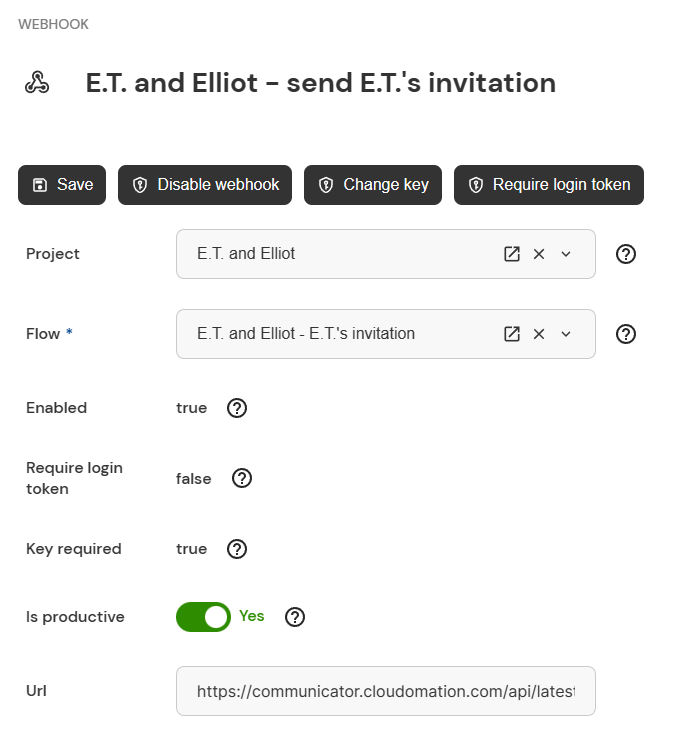689x750 pixels.
Task: Show help for the Key required field
Action: pyautogui.click(x=237, y=549)
